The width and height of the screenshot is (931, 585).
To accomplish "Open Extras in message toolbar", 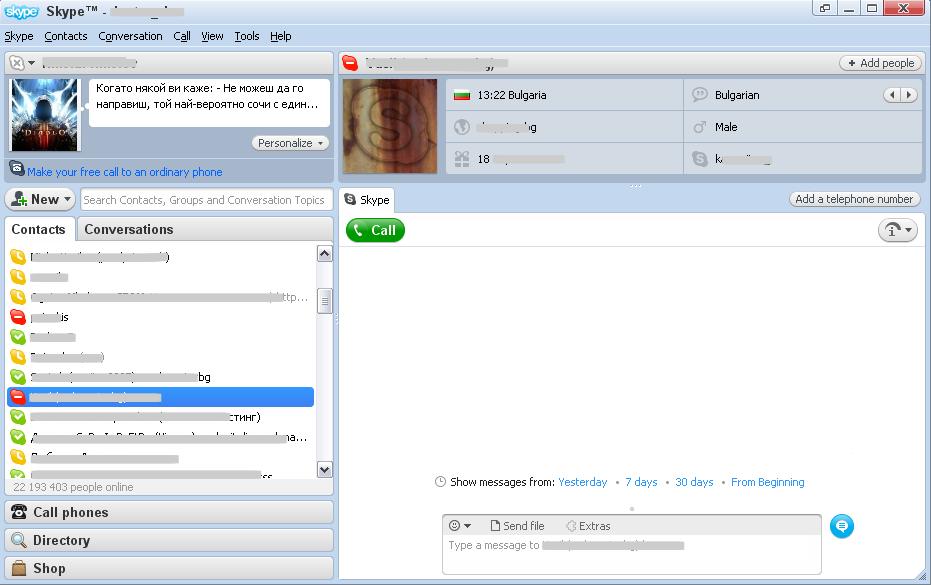I will [x=588, y=526].
